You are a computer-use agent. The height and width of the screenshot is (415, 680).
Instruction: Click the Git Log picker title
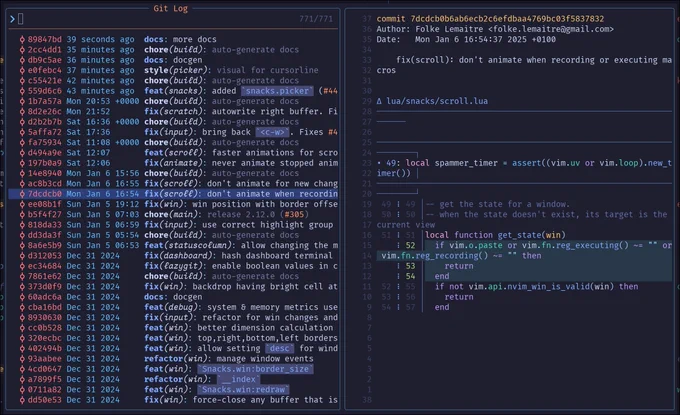(170, 8)
